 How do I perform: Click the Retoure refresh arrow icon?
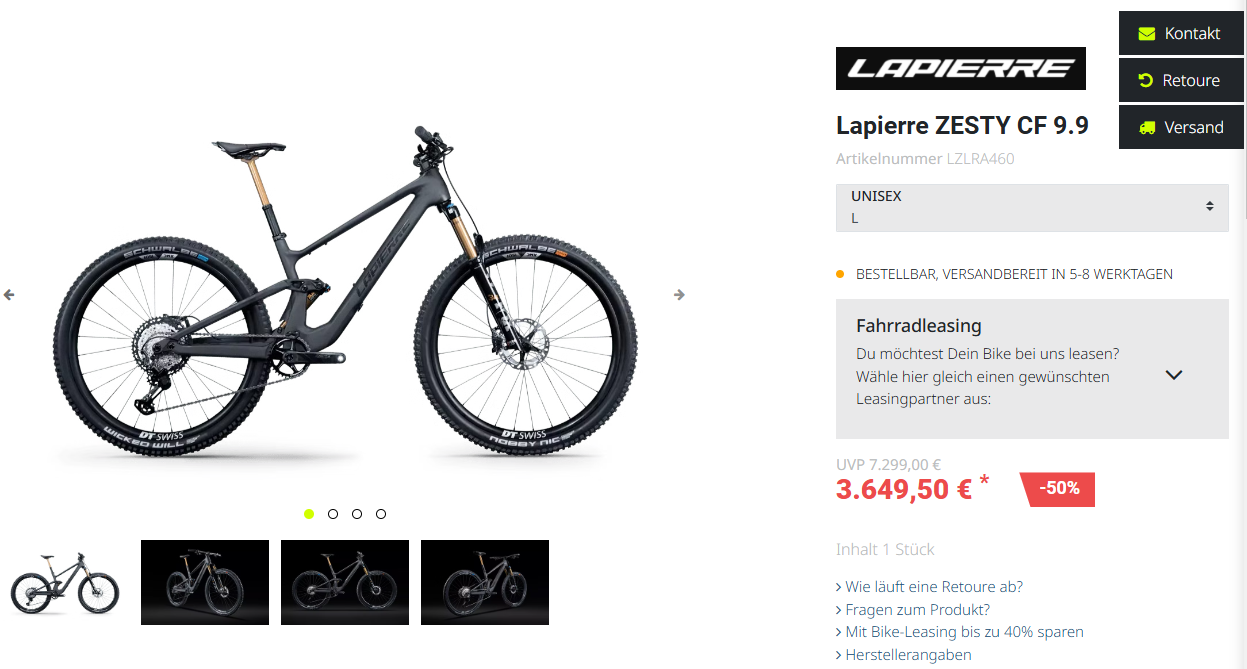tap(1146, 80)
